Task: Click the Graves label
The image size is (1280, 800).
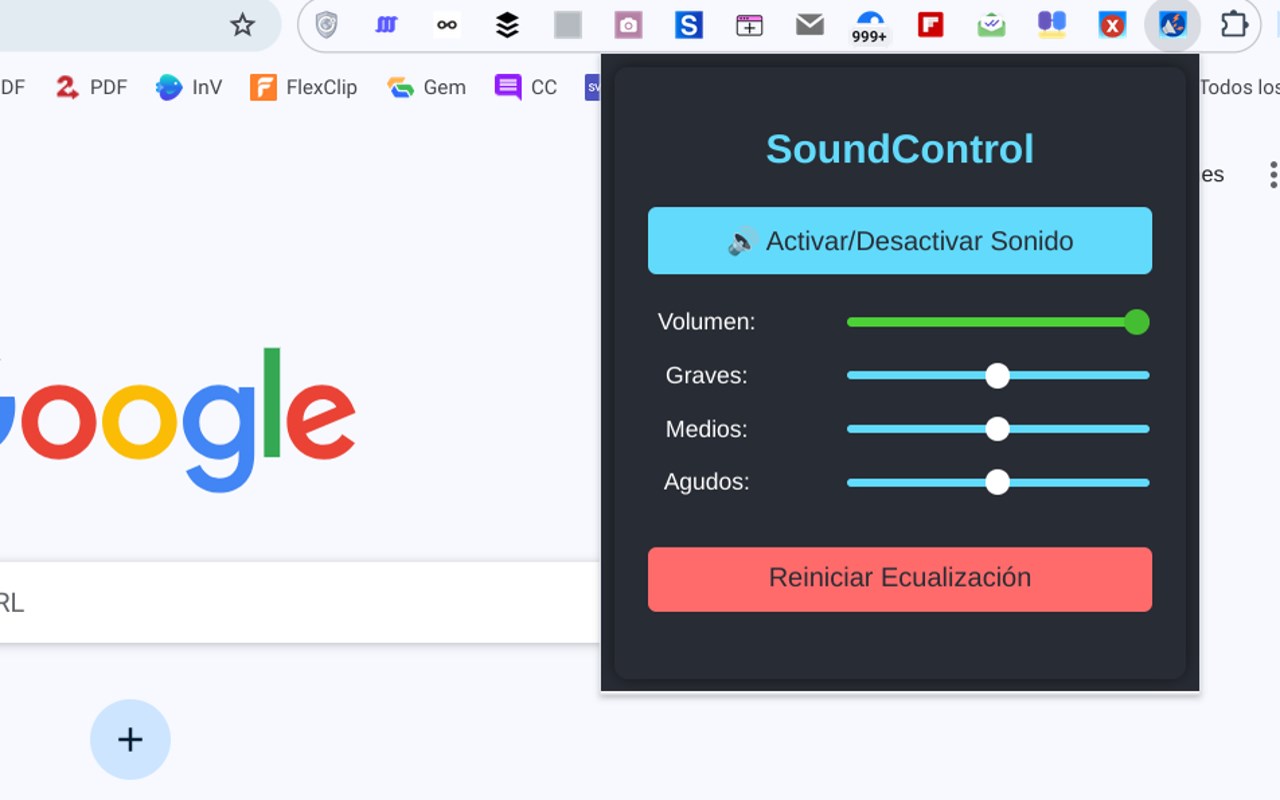Action: coord(707,376)
